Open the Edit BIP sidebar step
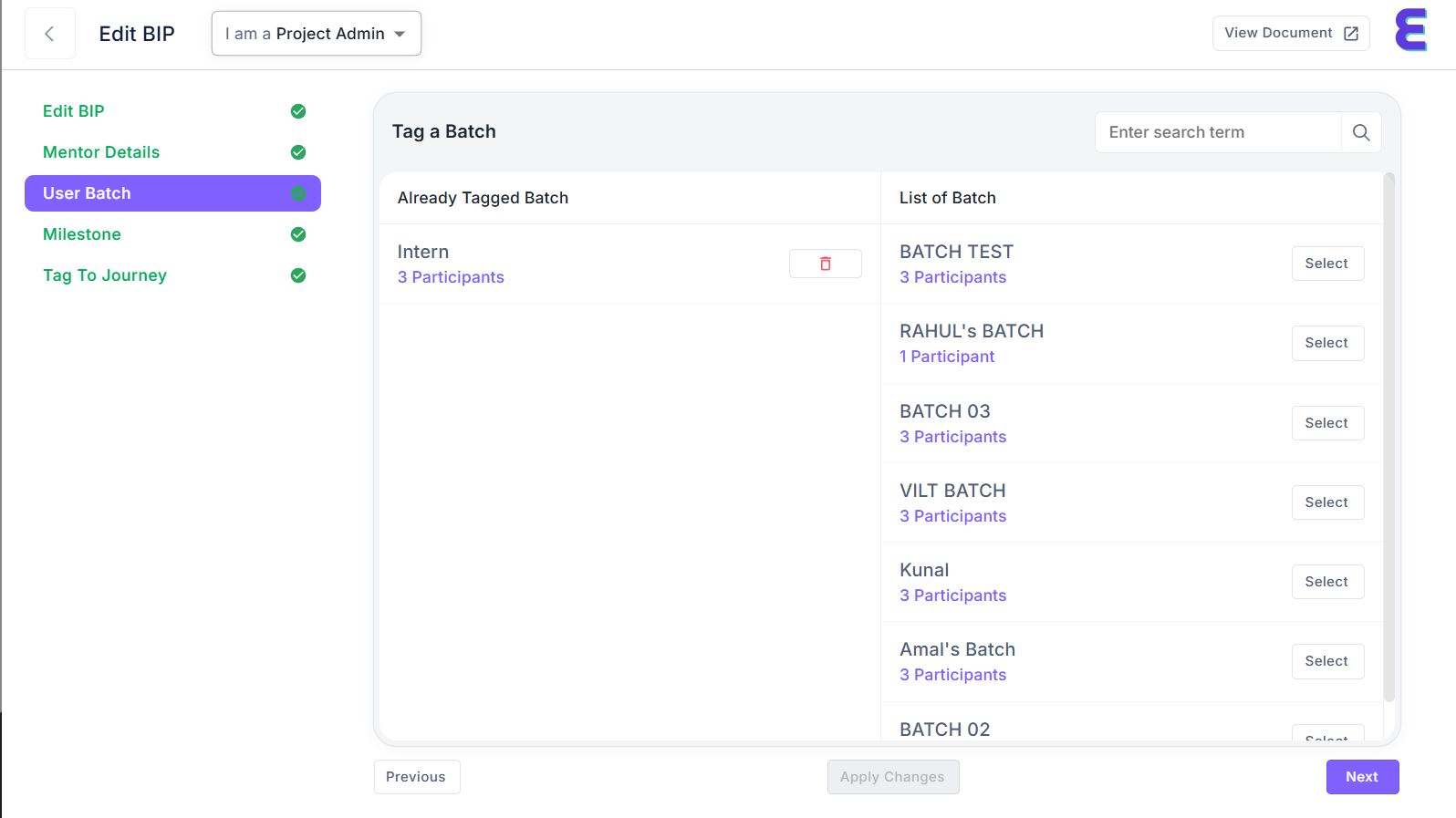 coord(74,111)
